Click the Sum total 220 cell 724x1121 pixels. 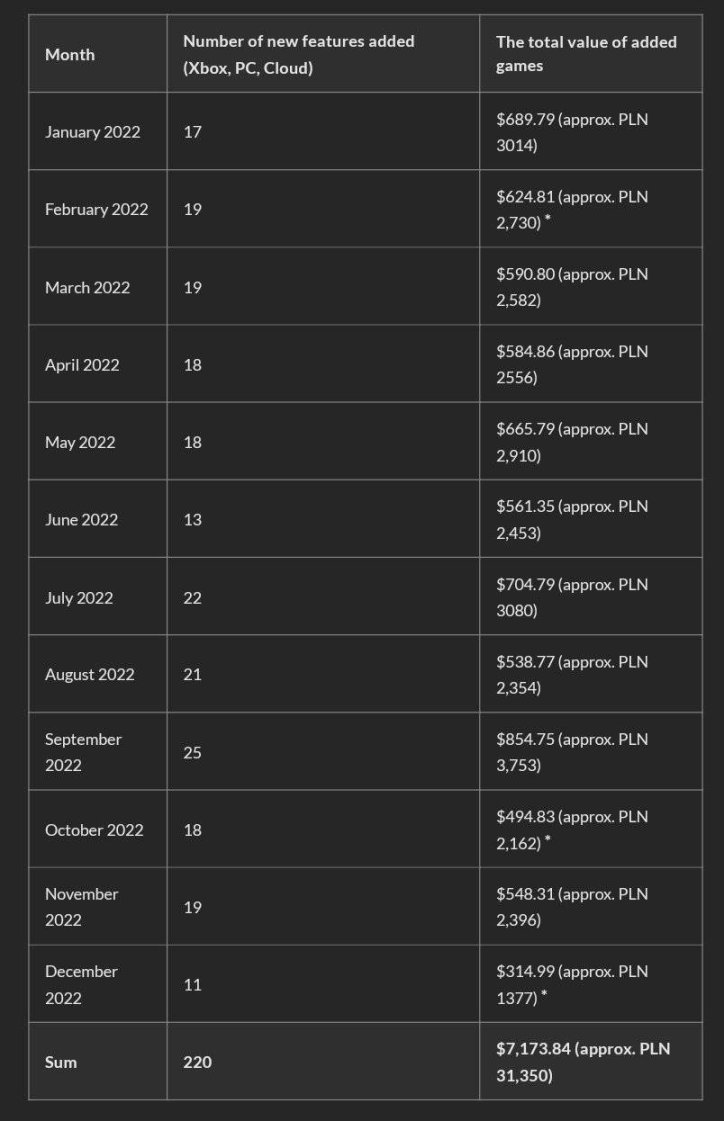coord(197,1062)
